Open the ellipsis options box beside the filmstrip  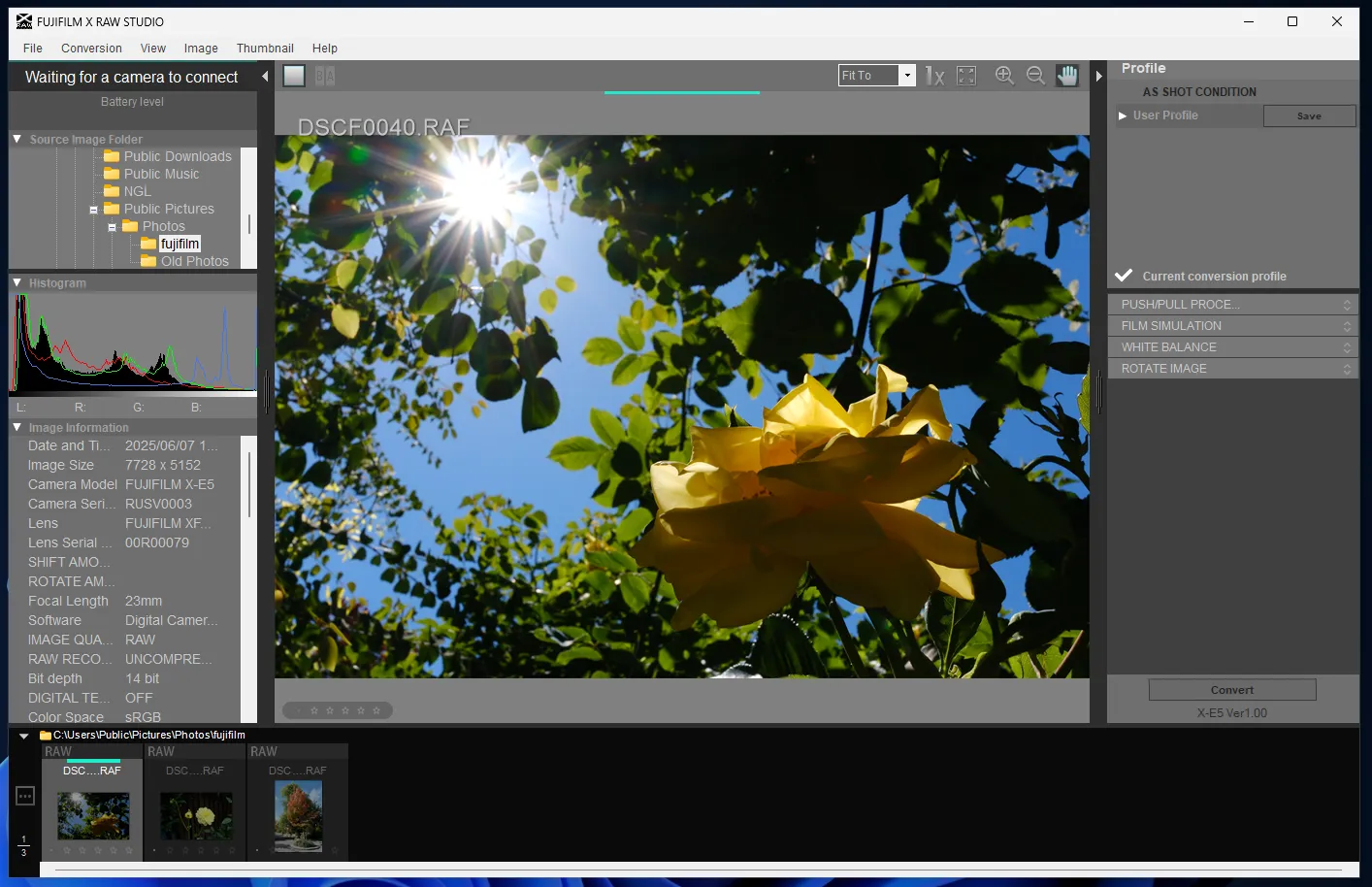24,795
